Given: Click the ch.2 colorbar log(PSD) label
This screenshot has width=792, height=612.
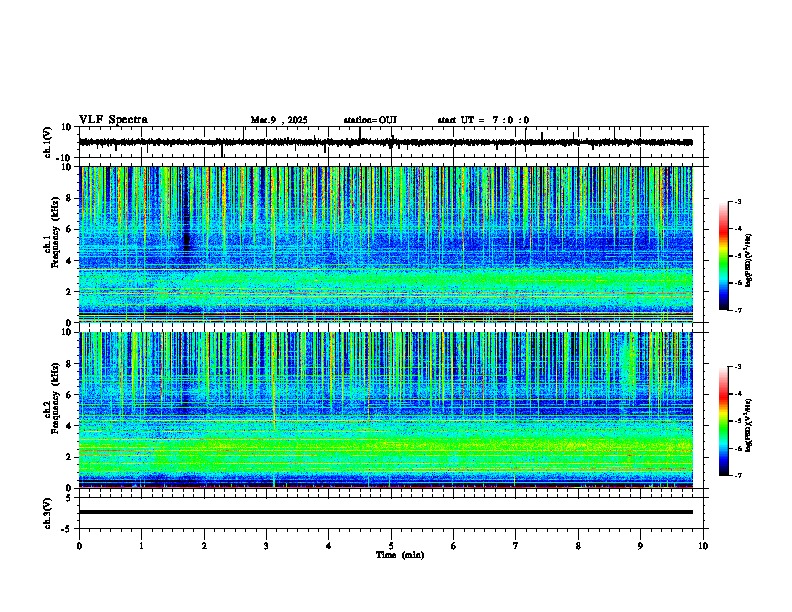Looking at the screenshot, I should [x=748, y=425].
